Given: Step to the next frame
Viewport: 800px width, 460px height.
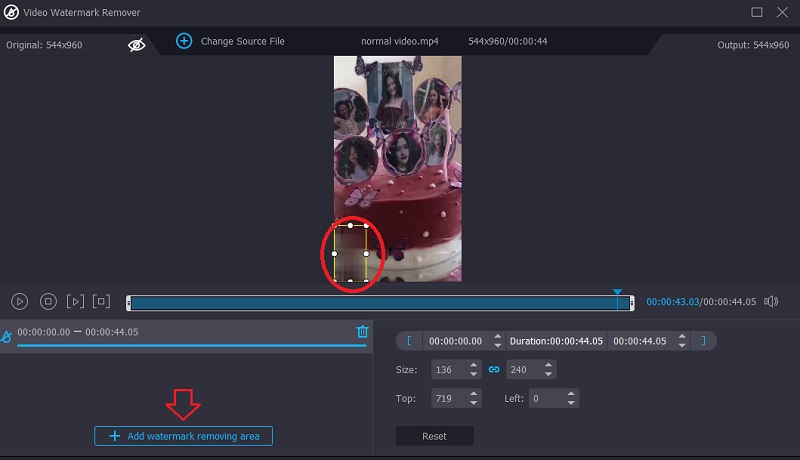Looking at the screenshot, I should [75, 301].
